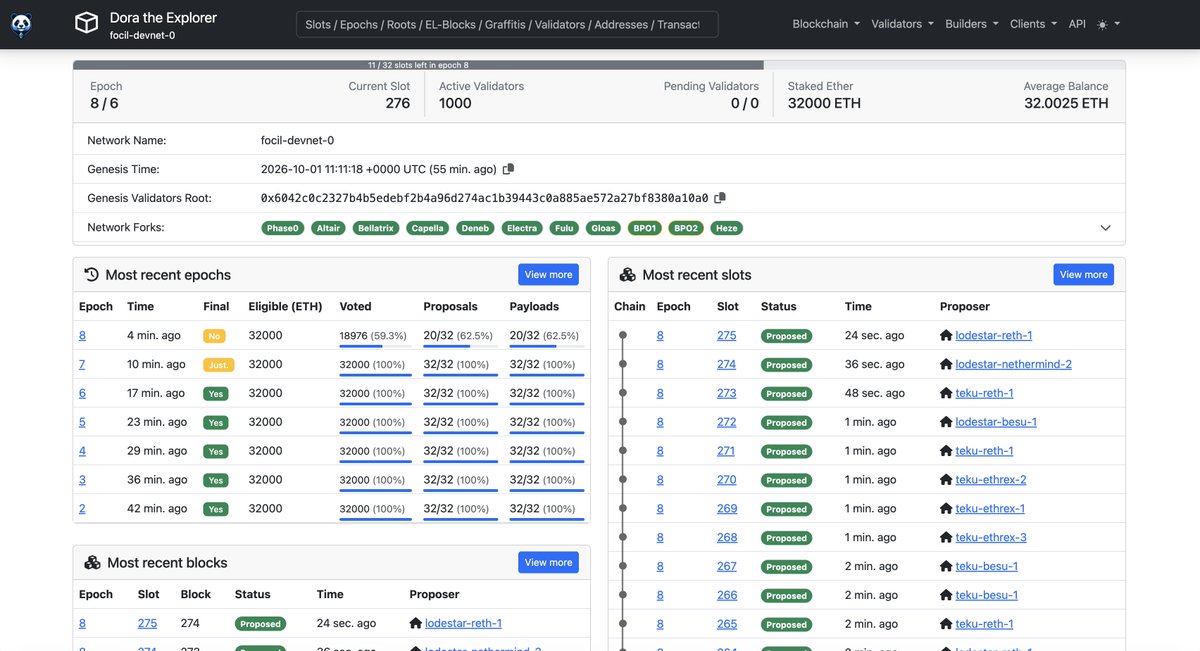Click View more for recent epochs
Image resolution: width=1200 pixels, height=651 pixels.
549,274
